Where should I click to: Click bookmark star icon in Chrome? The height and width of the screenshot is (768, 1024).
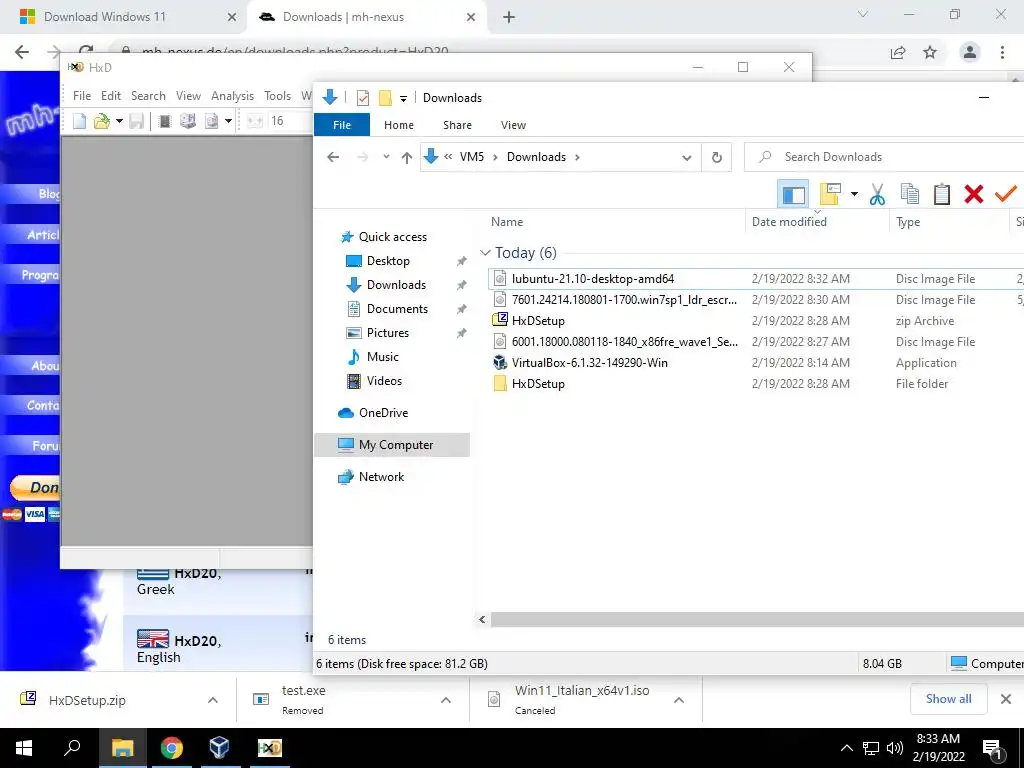930,52
